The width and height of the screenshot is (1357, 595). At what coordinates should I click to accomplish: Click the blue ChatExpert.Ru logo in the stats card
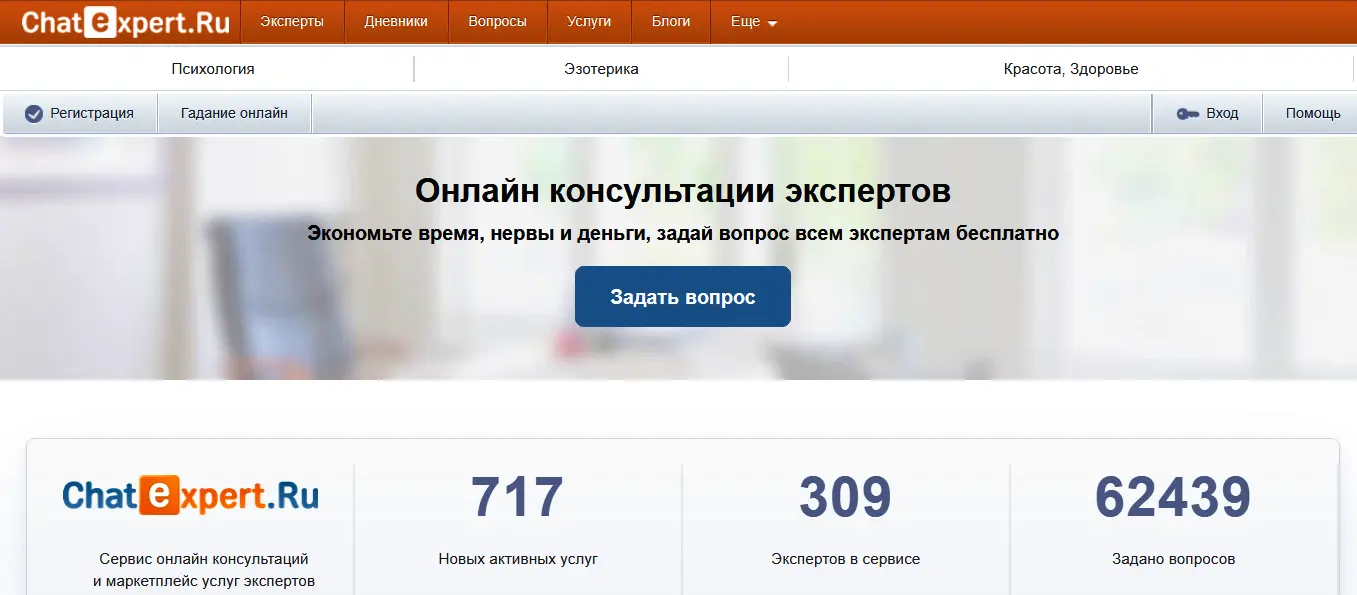[190, 496]
